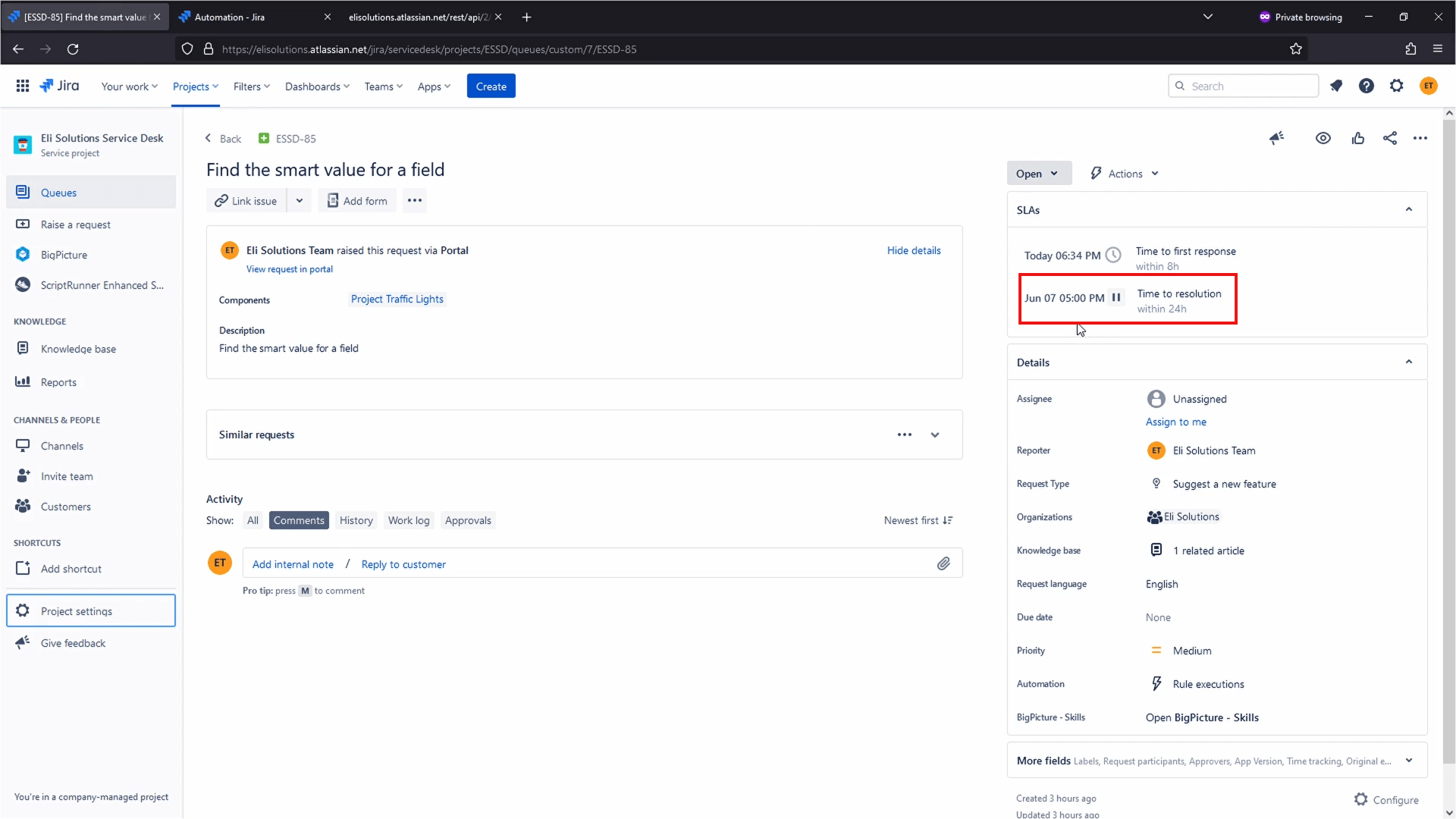
Task: Open the Actions dropdown
Action: [x=1125, y=173]
